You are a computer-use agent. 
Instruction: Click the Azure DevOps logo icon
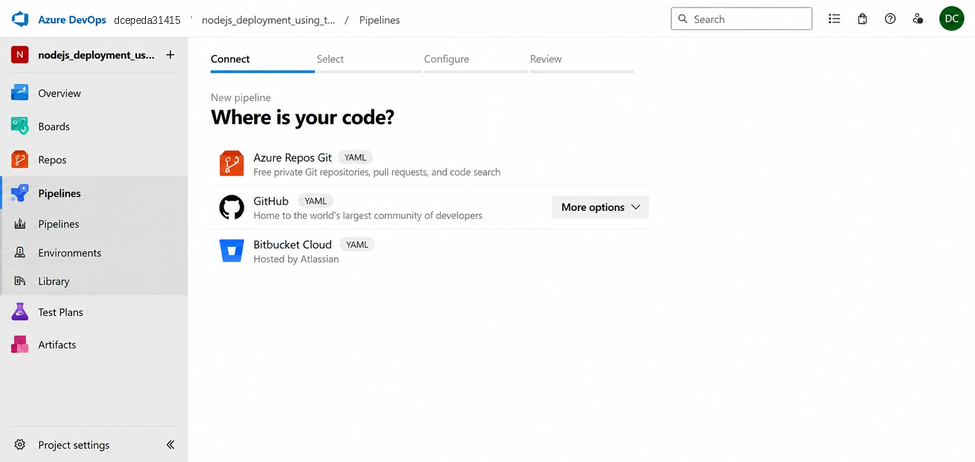coord(21,19)
